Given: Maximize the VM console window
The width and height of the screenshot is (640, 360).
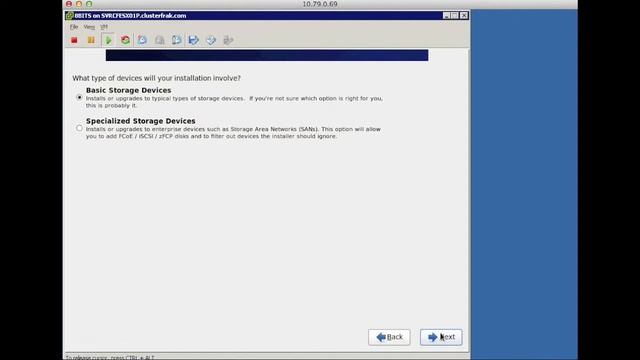Looking at the screenshot, I should [x=455, y=16].
